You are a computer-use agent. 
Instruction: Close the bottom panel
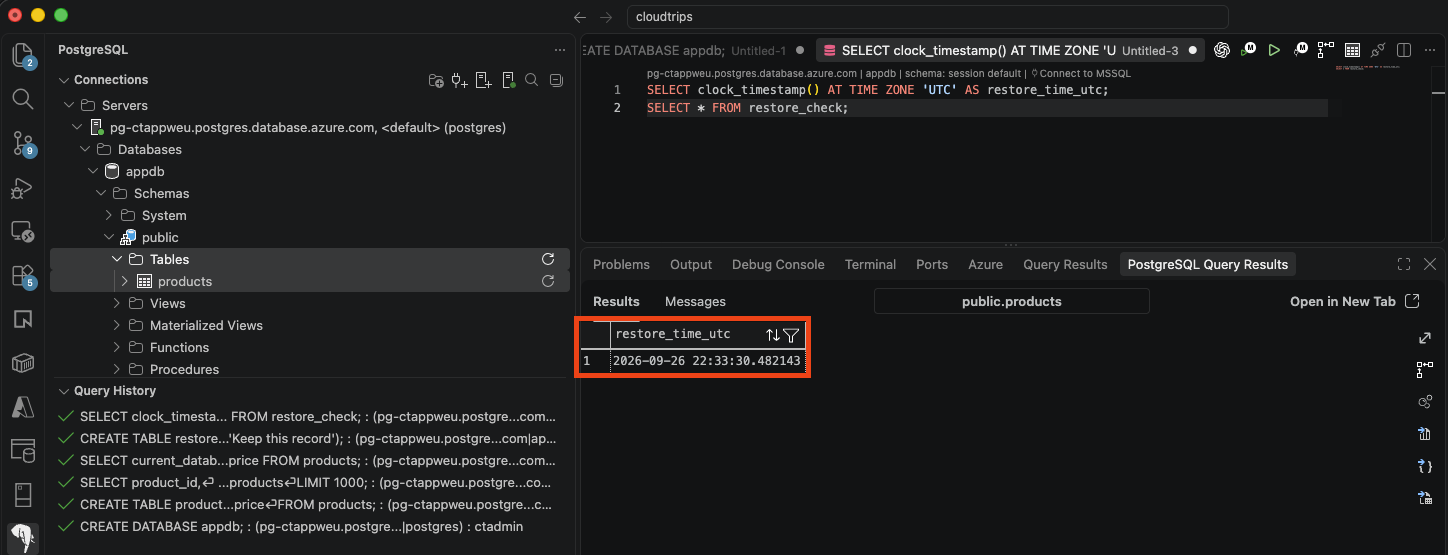[1430, 264]
